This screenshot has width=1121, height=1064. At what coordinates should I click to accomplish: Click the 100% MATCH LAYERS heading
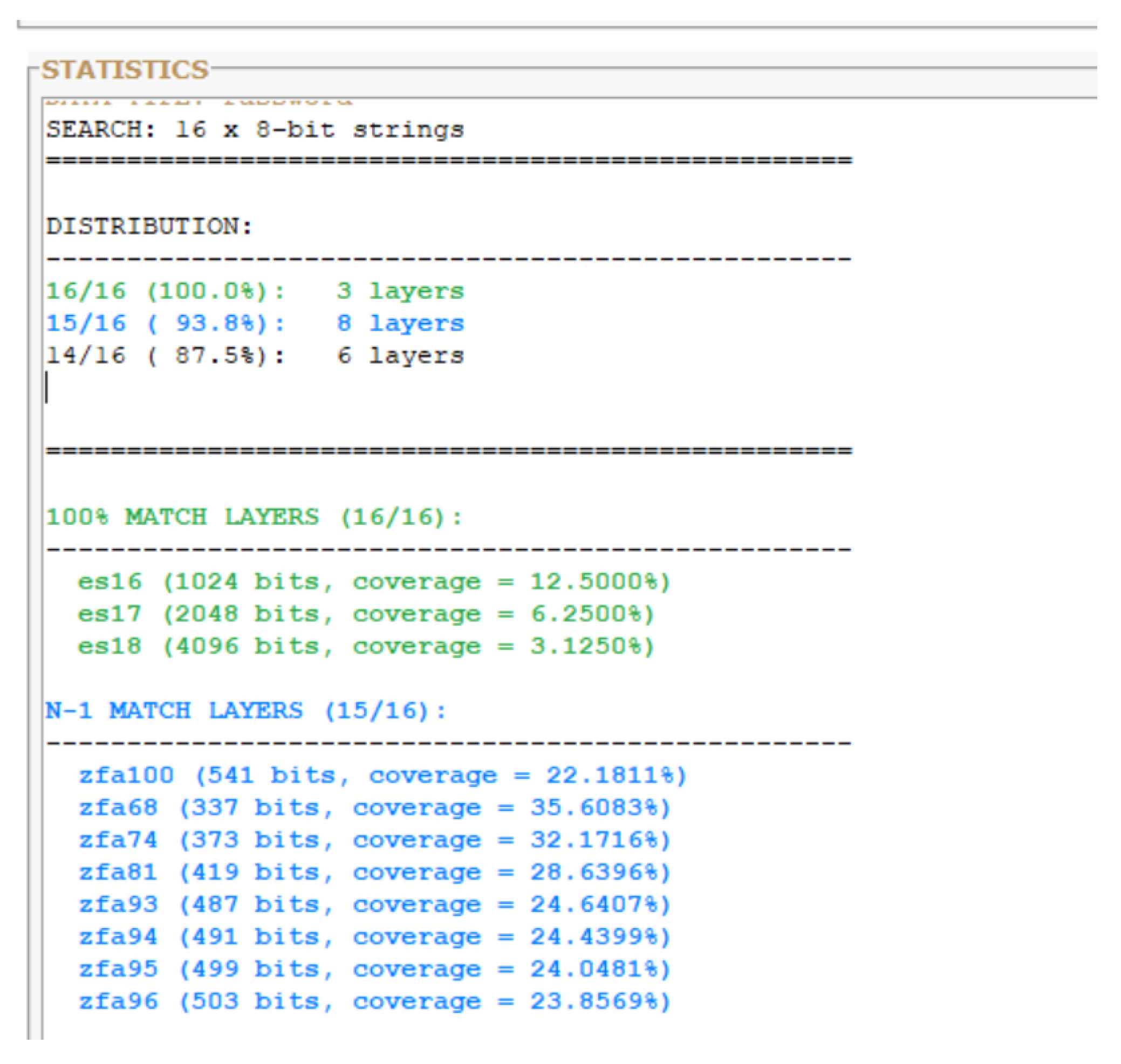point(252,516)
